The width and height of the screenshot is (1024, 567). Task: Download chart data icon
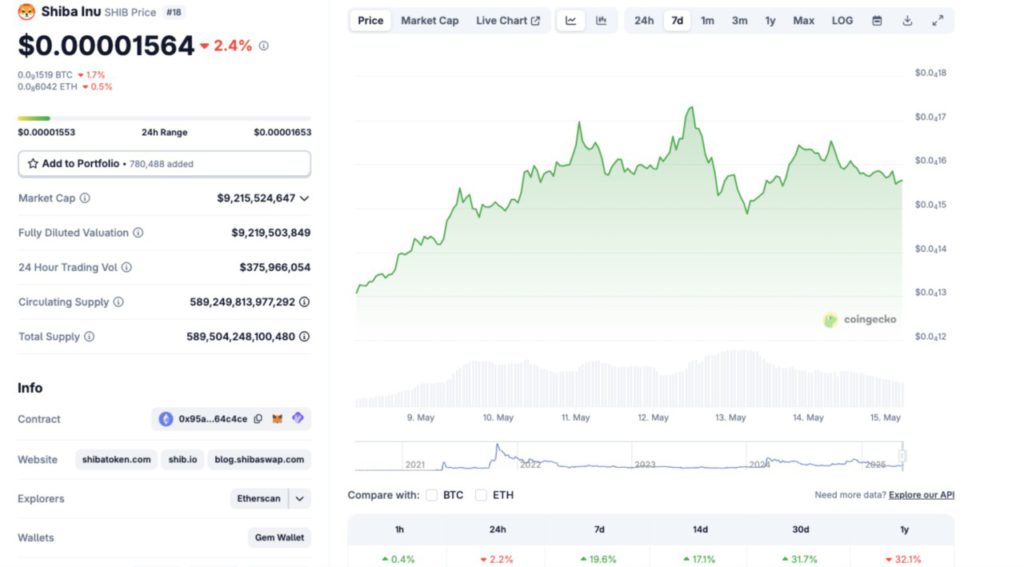point(907,20)
